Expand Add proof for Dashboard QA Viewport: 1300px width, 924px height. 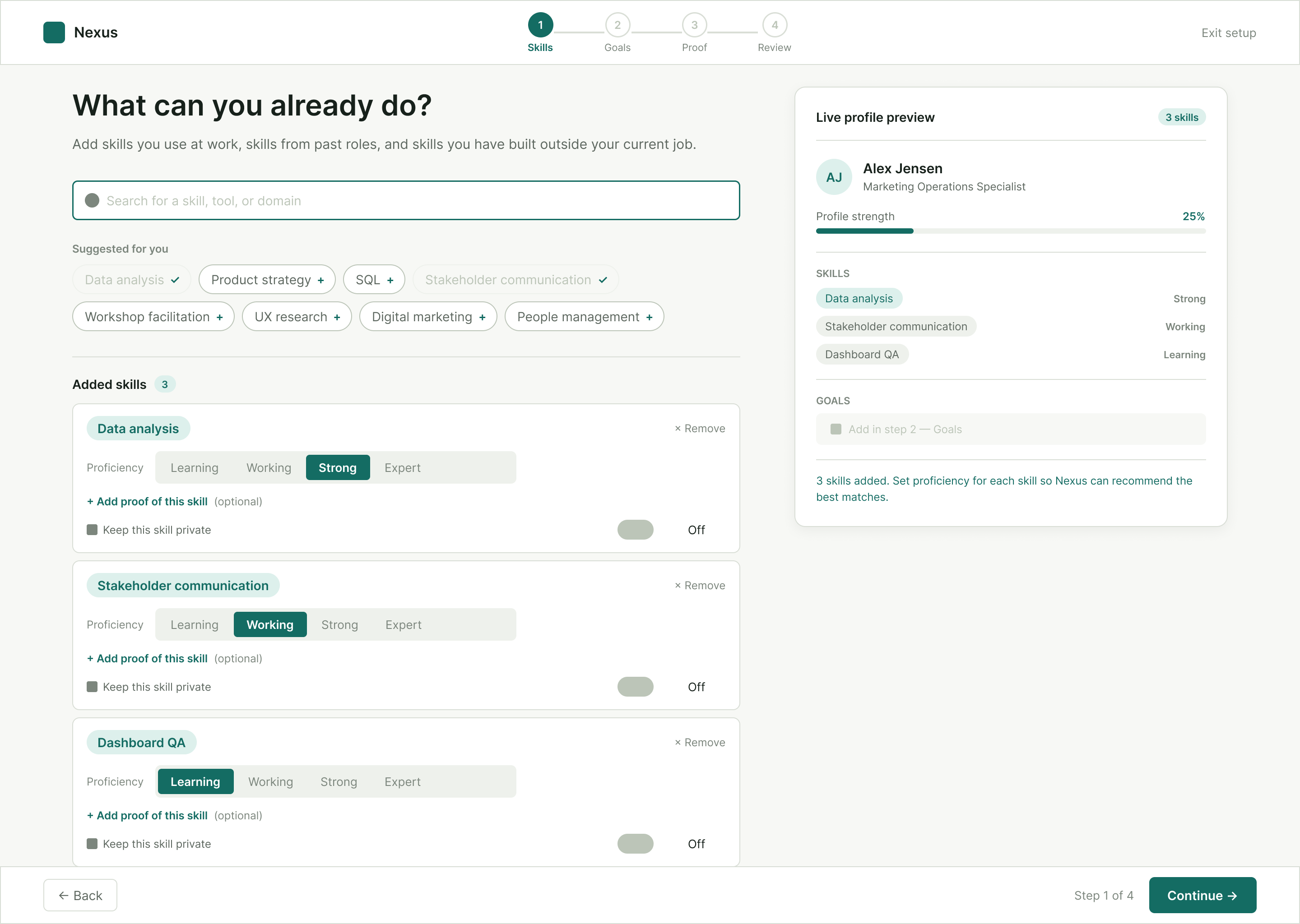click(147, 815)
